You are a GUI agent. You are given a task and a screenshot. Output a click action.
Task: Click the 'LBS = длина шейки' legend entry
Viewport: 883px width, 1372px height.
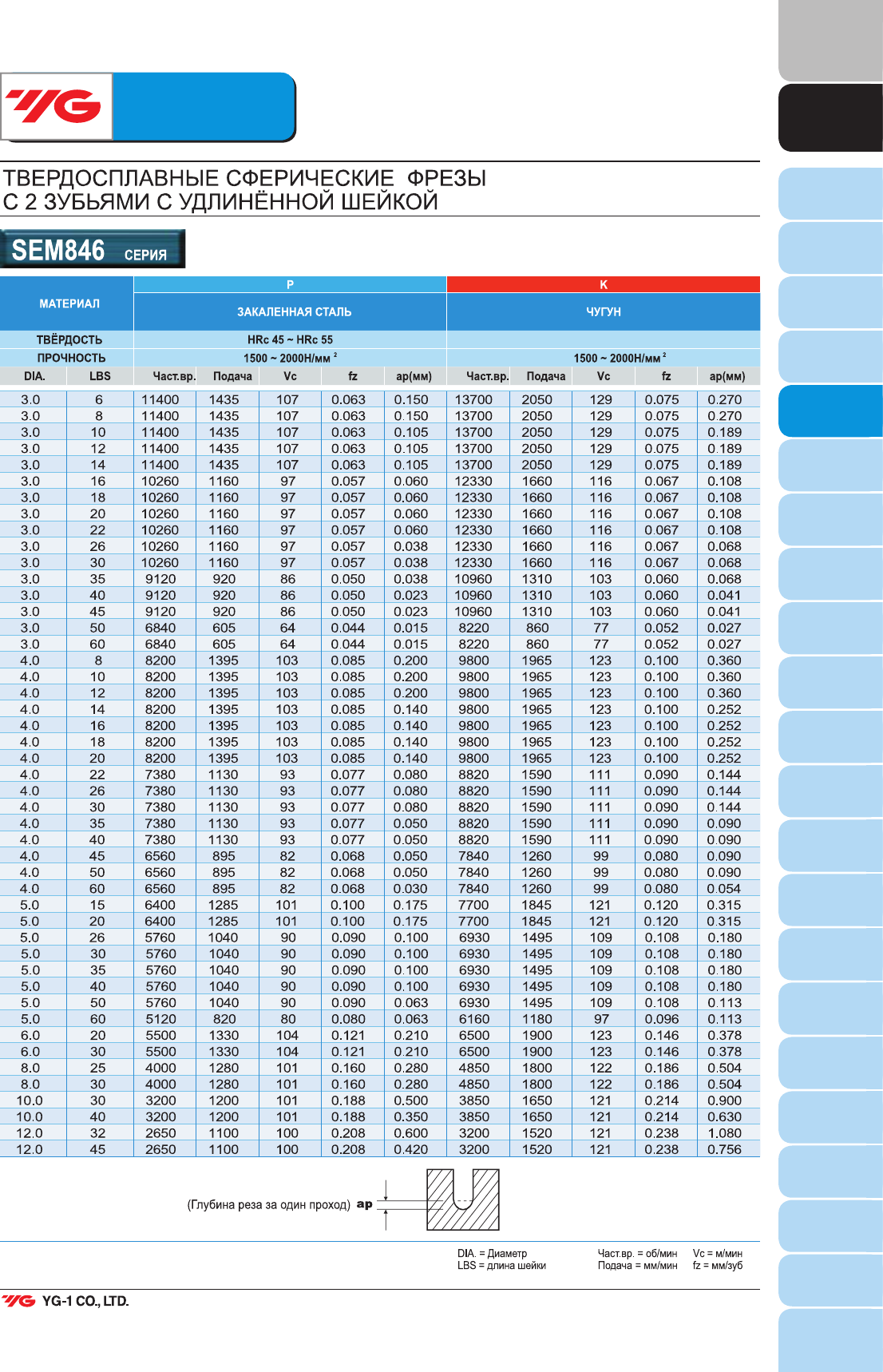click(501, 1266)
